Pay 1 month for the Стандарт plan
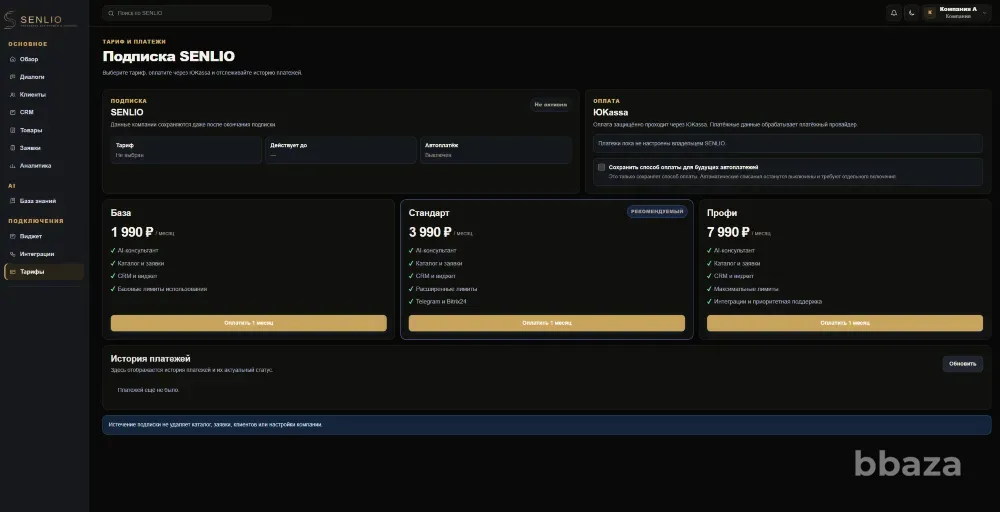The width and height of the screenshot is (1000, 512). (x=547, y=323)
